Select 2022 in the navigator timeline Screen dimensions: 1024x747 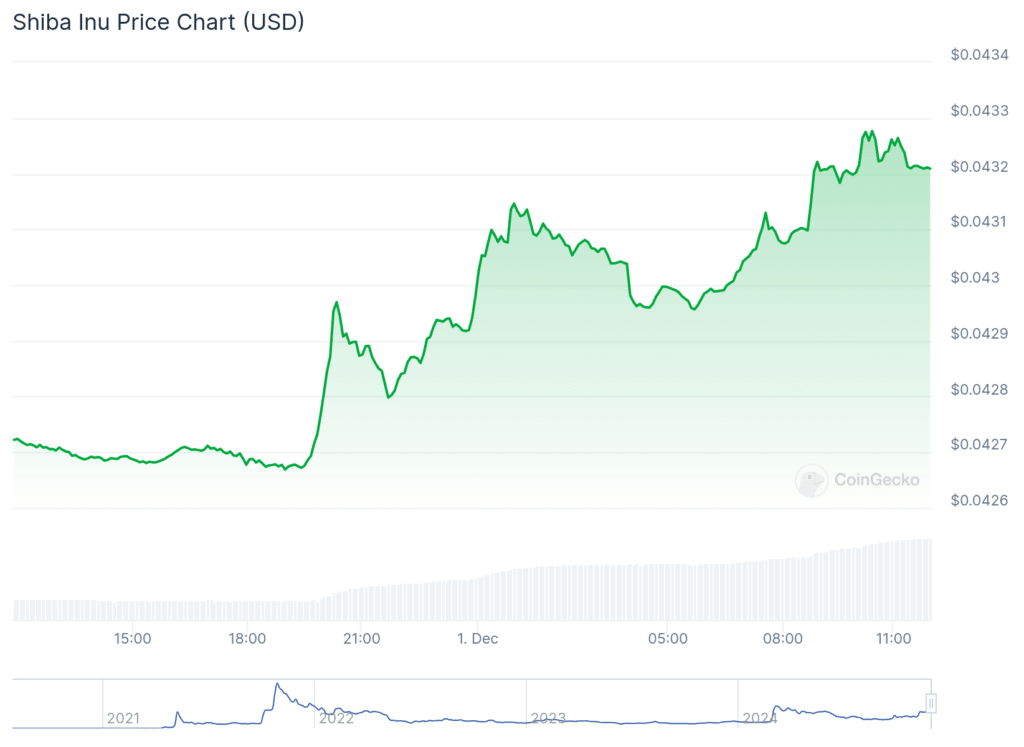(335, 718)
